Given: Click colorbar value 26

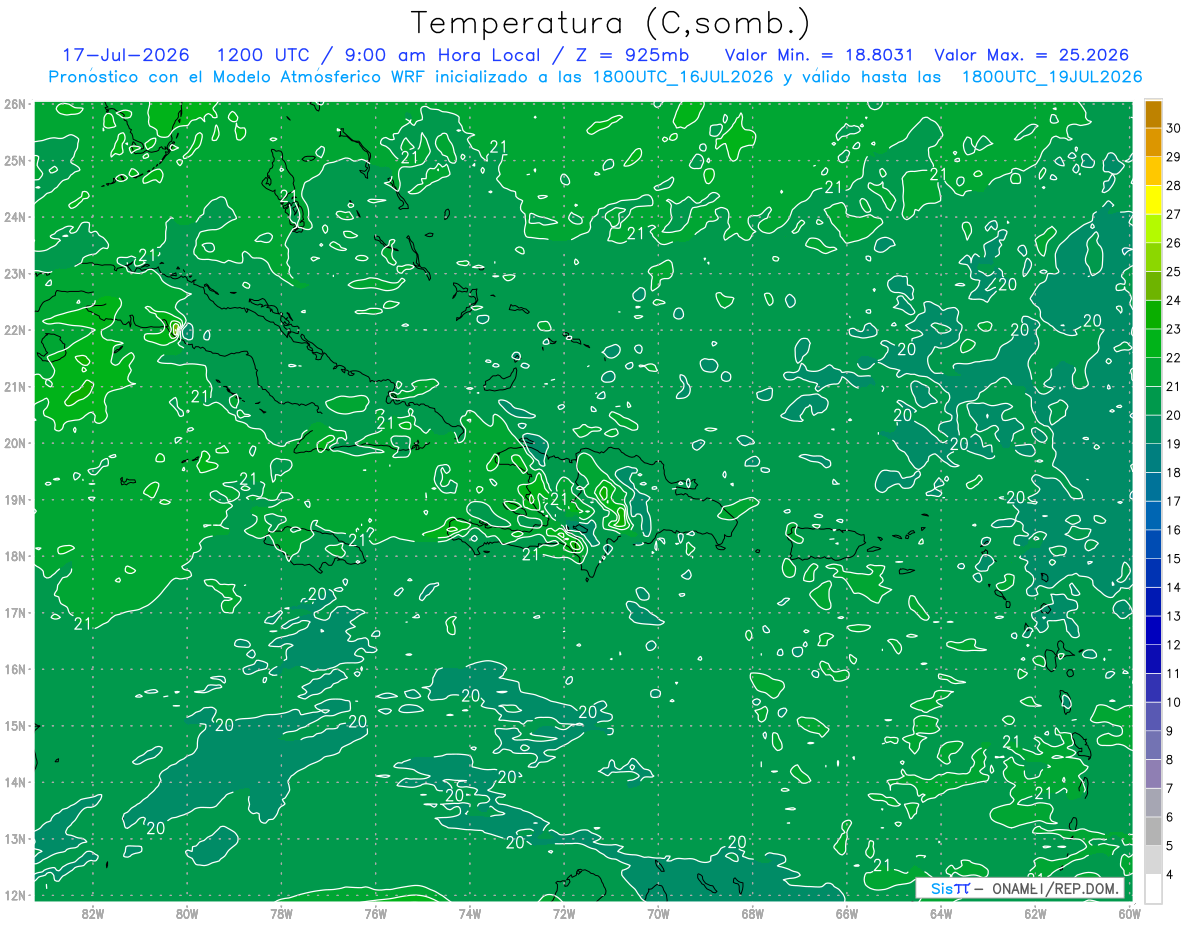Looking at the screenshot, I should [1174, 243].
